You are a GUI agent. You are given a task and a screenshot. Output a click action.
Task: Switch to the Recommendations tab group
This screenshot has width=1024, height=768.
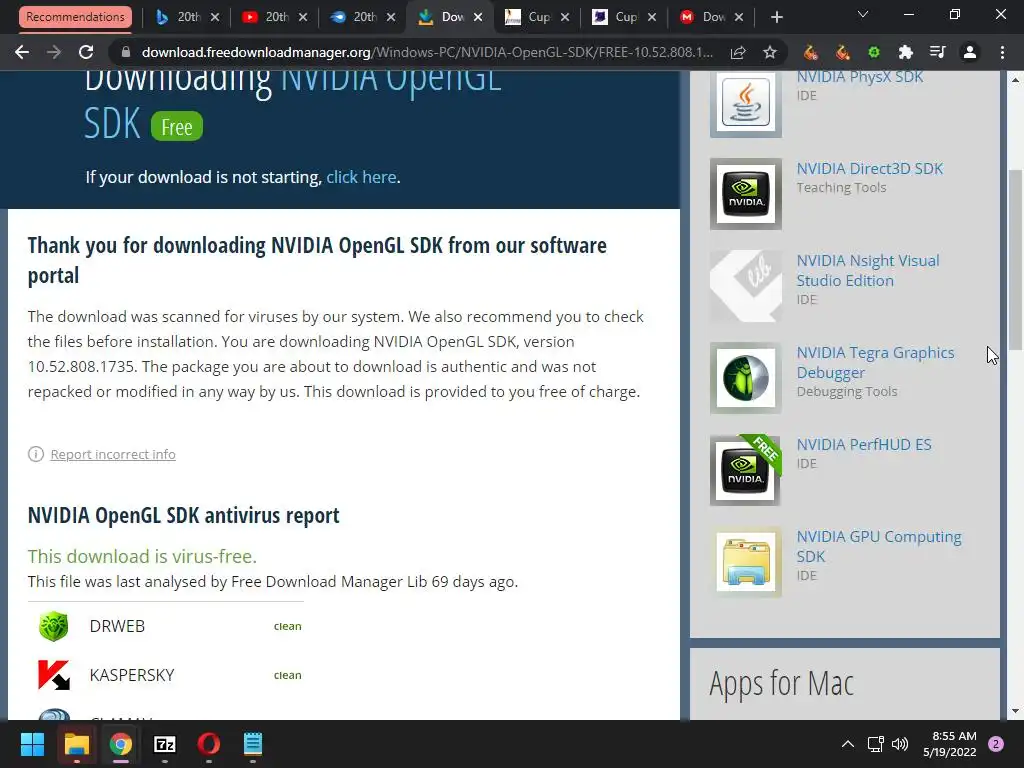click(75, 17)
